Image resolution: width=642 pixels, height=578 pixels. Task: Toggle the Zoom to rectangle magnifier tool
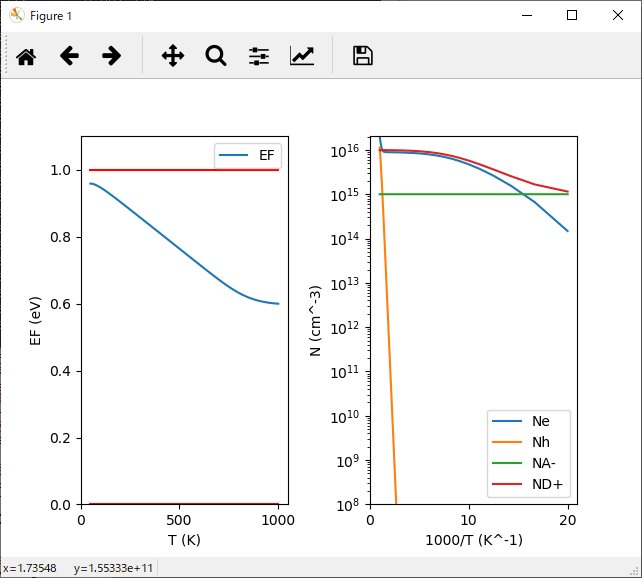click(x=216, y=56)
